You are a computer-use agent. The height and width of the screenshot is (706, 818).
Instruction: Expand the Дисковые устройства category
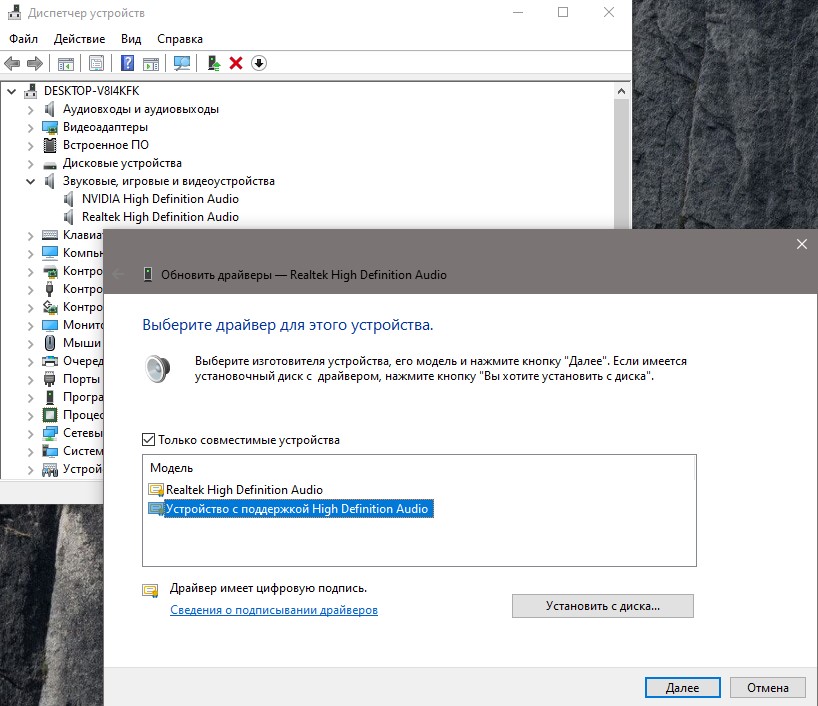click(x=30, y=164)
